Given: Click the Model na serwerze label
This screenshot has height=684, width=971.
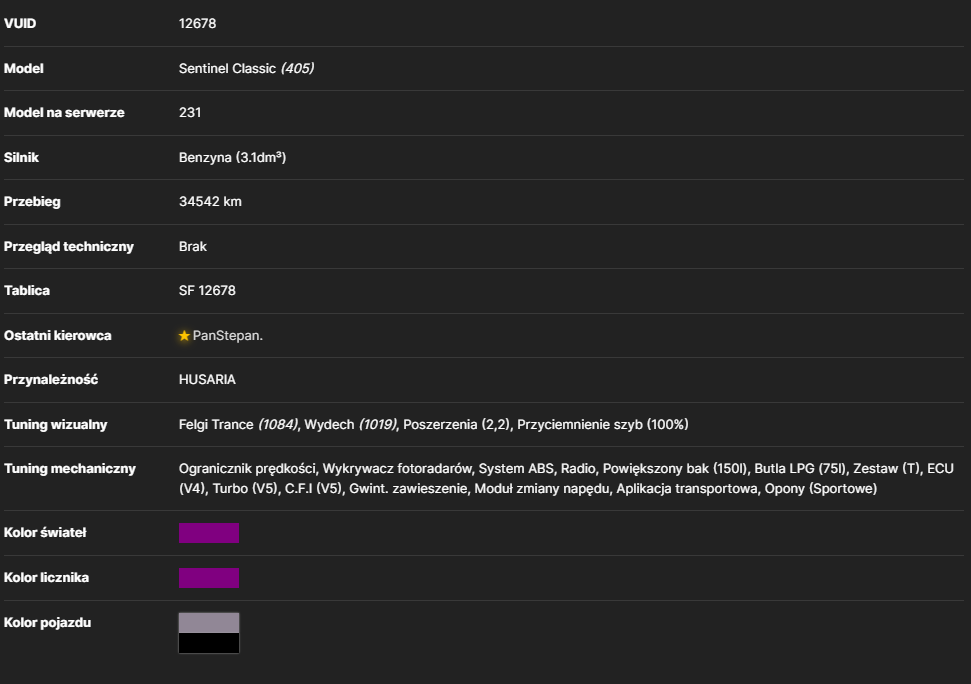Looking at the screenshot, I should pos(64,113).
